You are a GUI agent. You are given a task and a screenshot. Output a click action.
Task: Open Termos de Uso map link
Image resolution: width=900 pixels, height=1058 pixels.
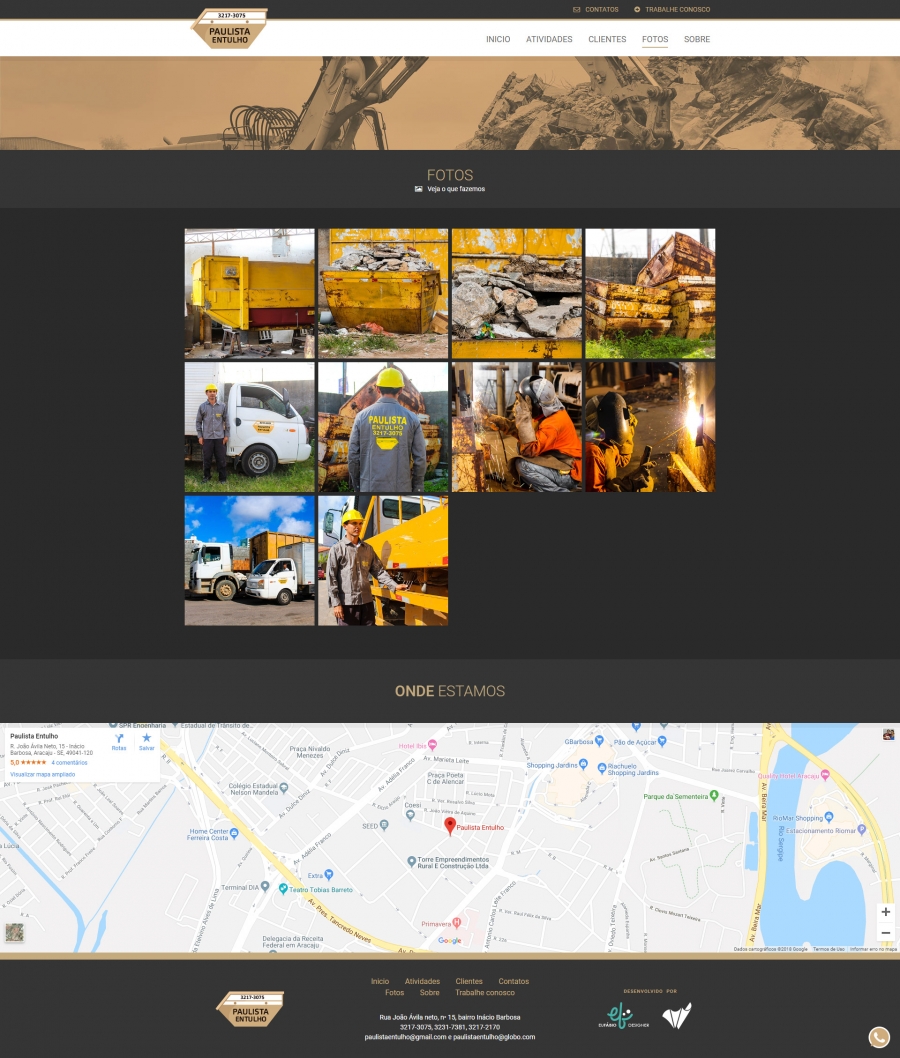828,949
